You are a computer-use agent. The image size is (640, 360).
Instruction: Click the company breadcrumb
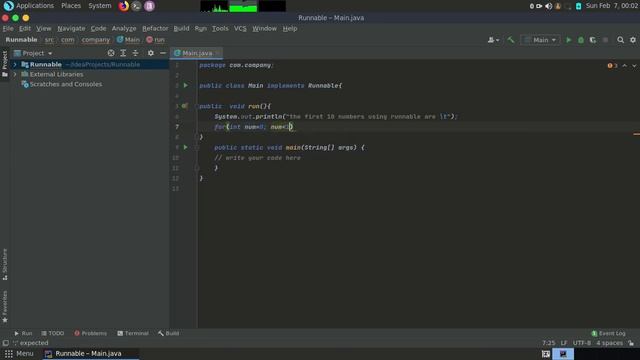pos(96,40)
